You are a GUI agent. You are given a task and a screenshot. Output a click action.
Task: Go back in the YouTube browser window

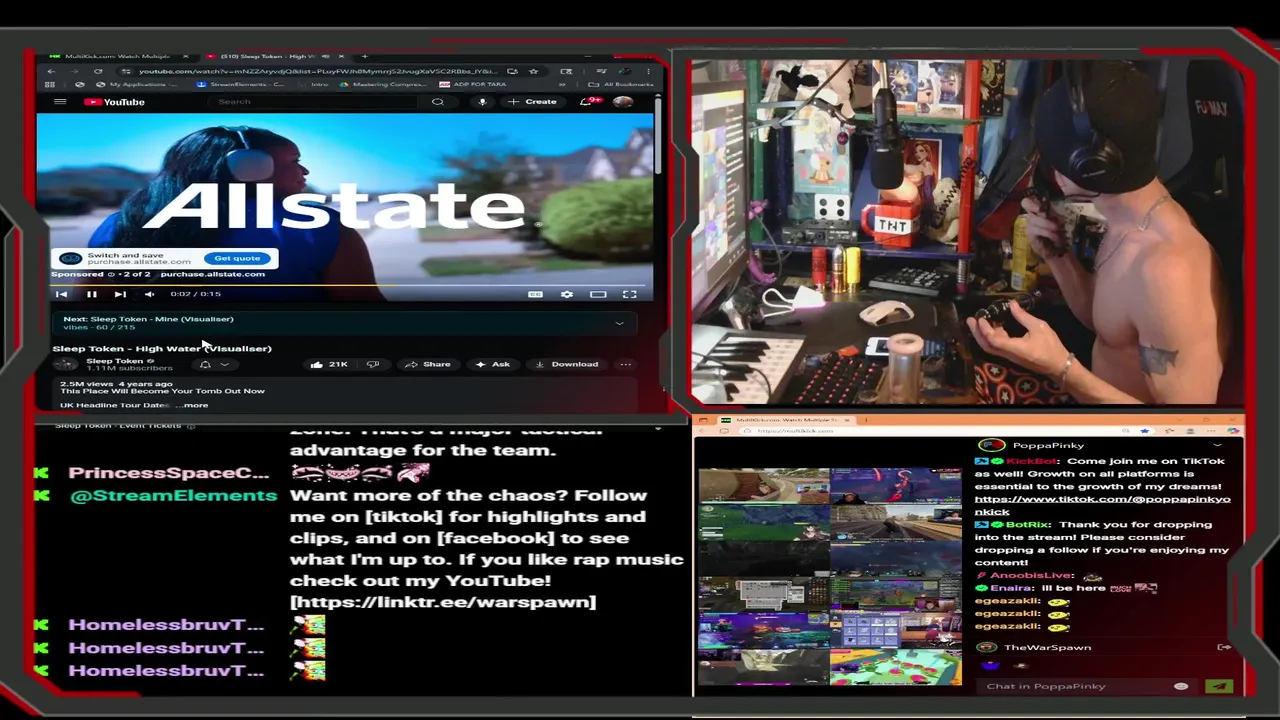(x=52, y=71)
